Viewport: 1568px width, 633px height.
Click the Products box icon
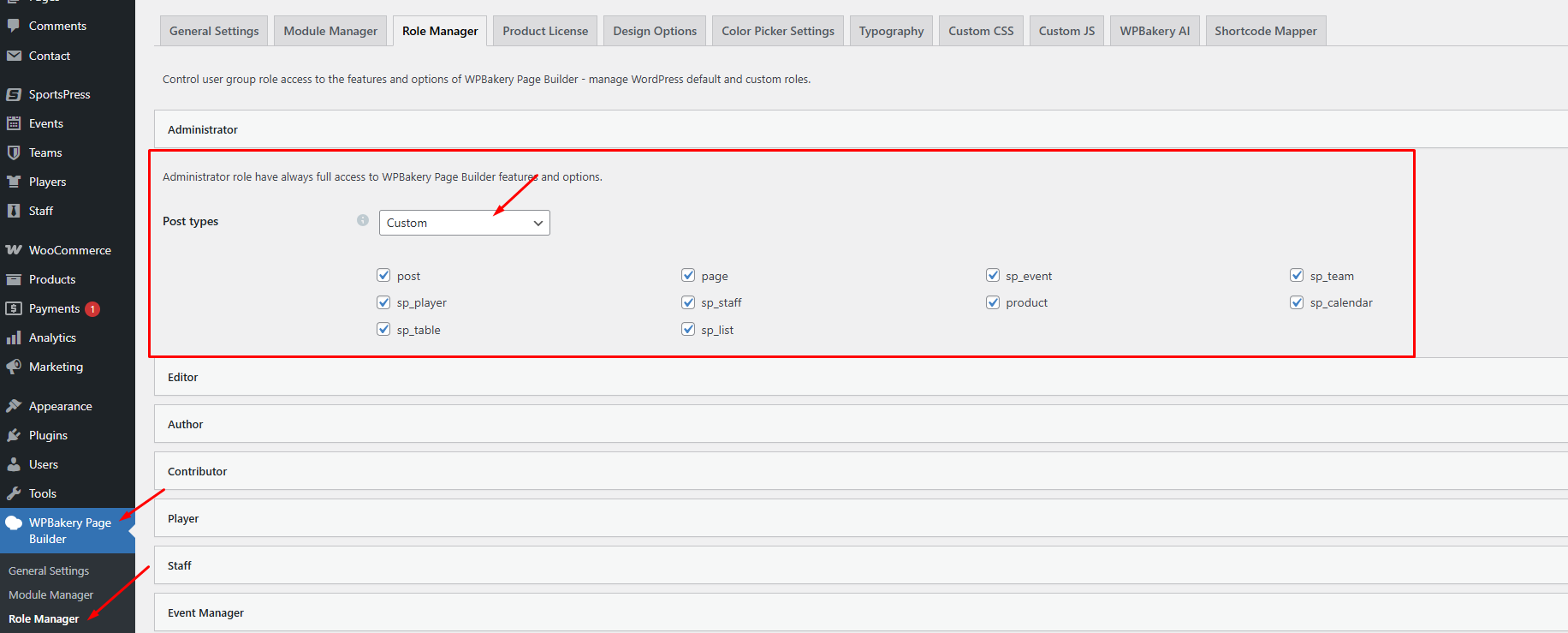pos(14,279)
